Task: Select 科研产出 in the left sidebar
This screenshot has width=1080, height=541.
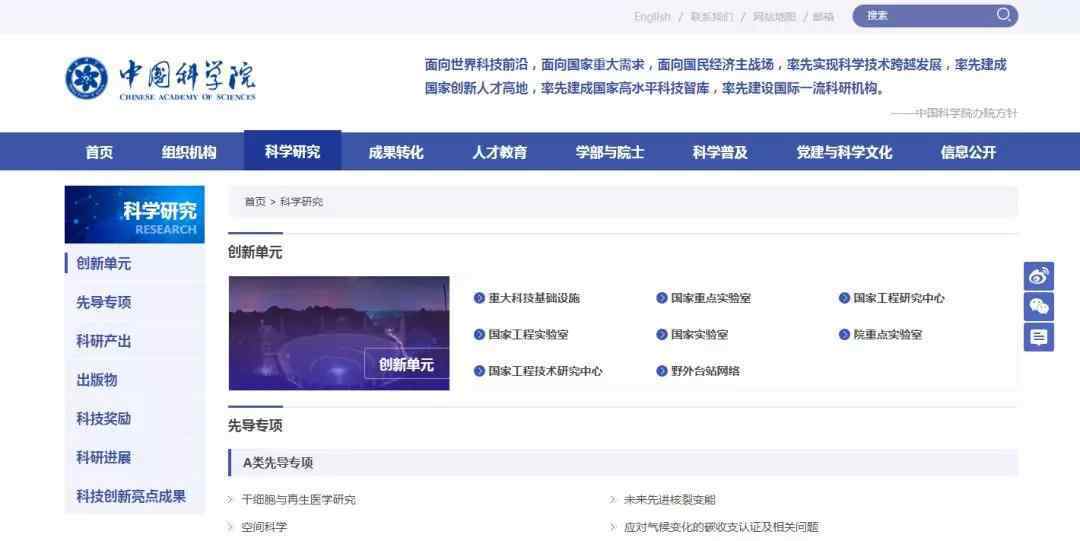Action: (104, 341)
